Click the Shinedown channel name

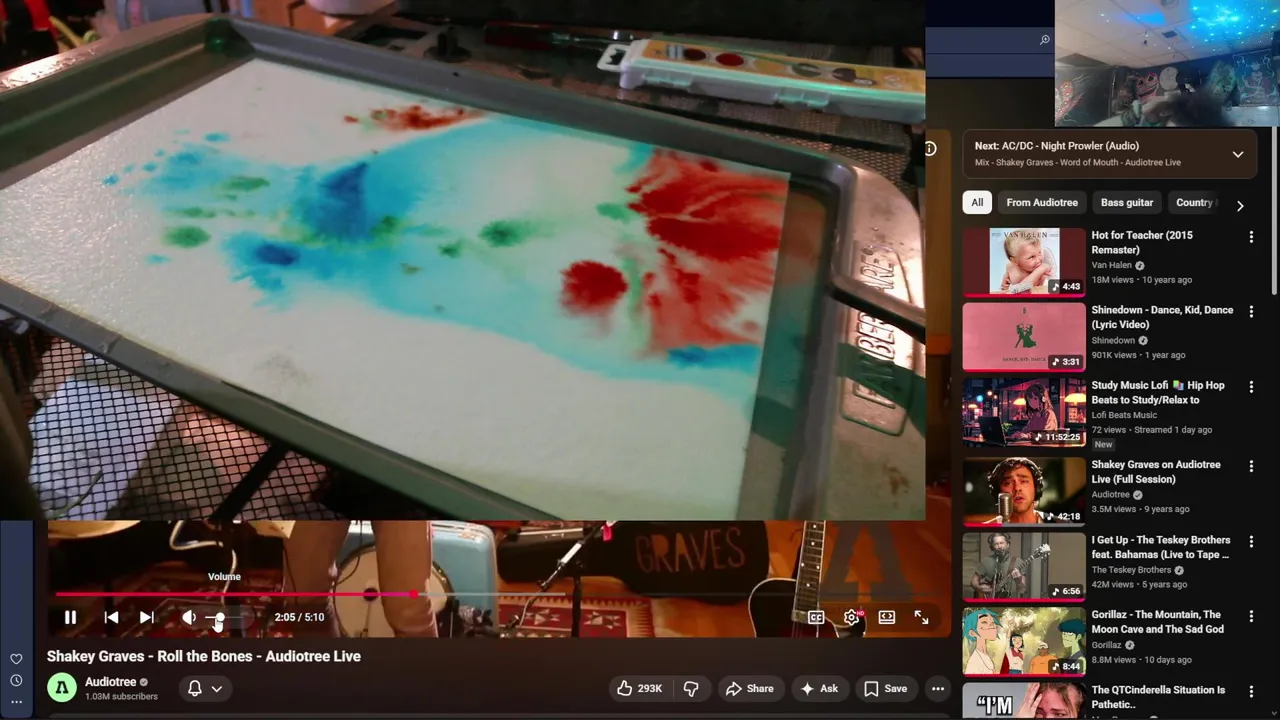coord(1113,340)
